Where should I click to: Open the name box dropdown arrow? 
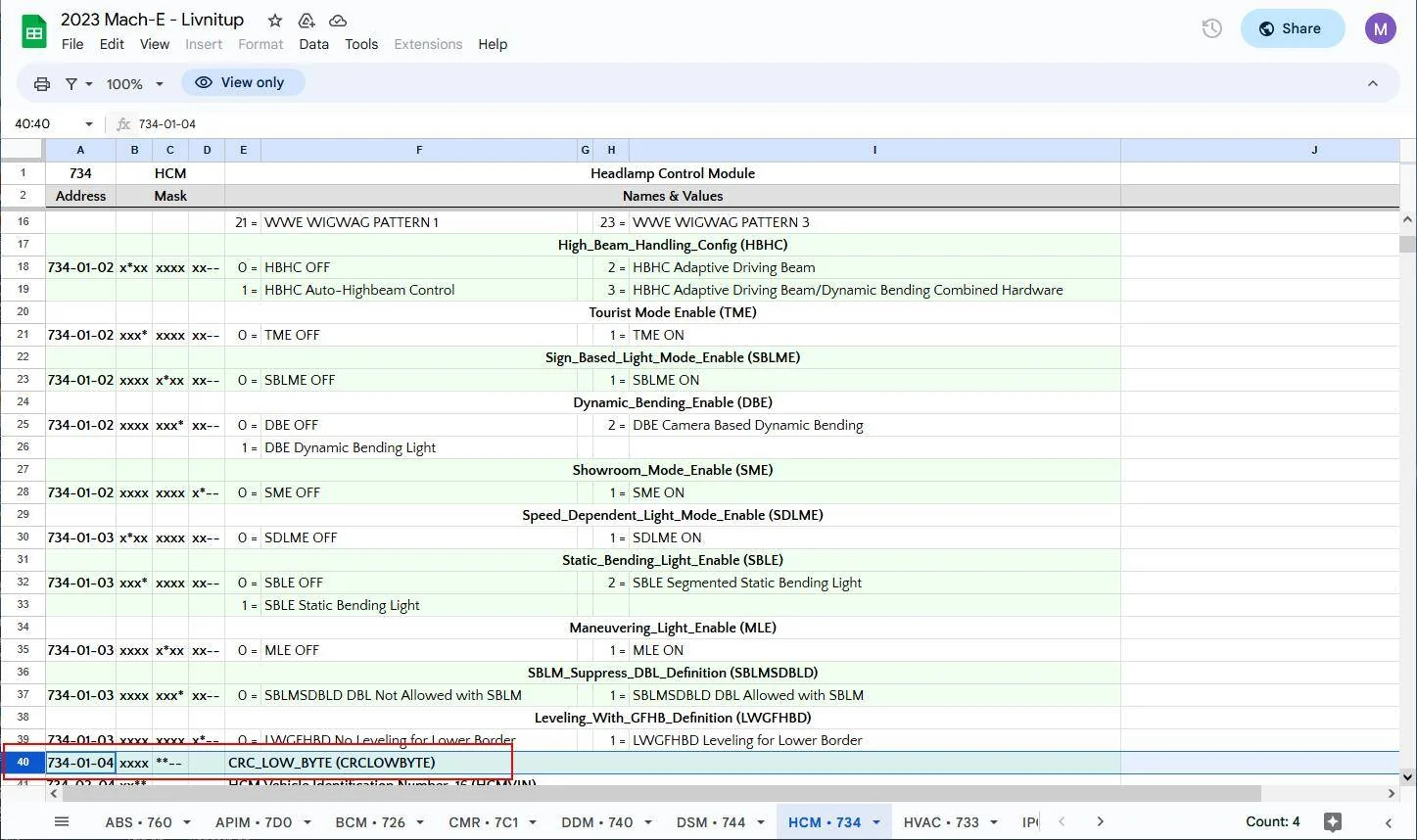(x=89, y=124)
